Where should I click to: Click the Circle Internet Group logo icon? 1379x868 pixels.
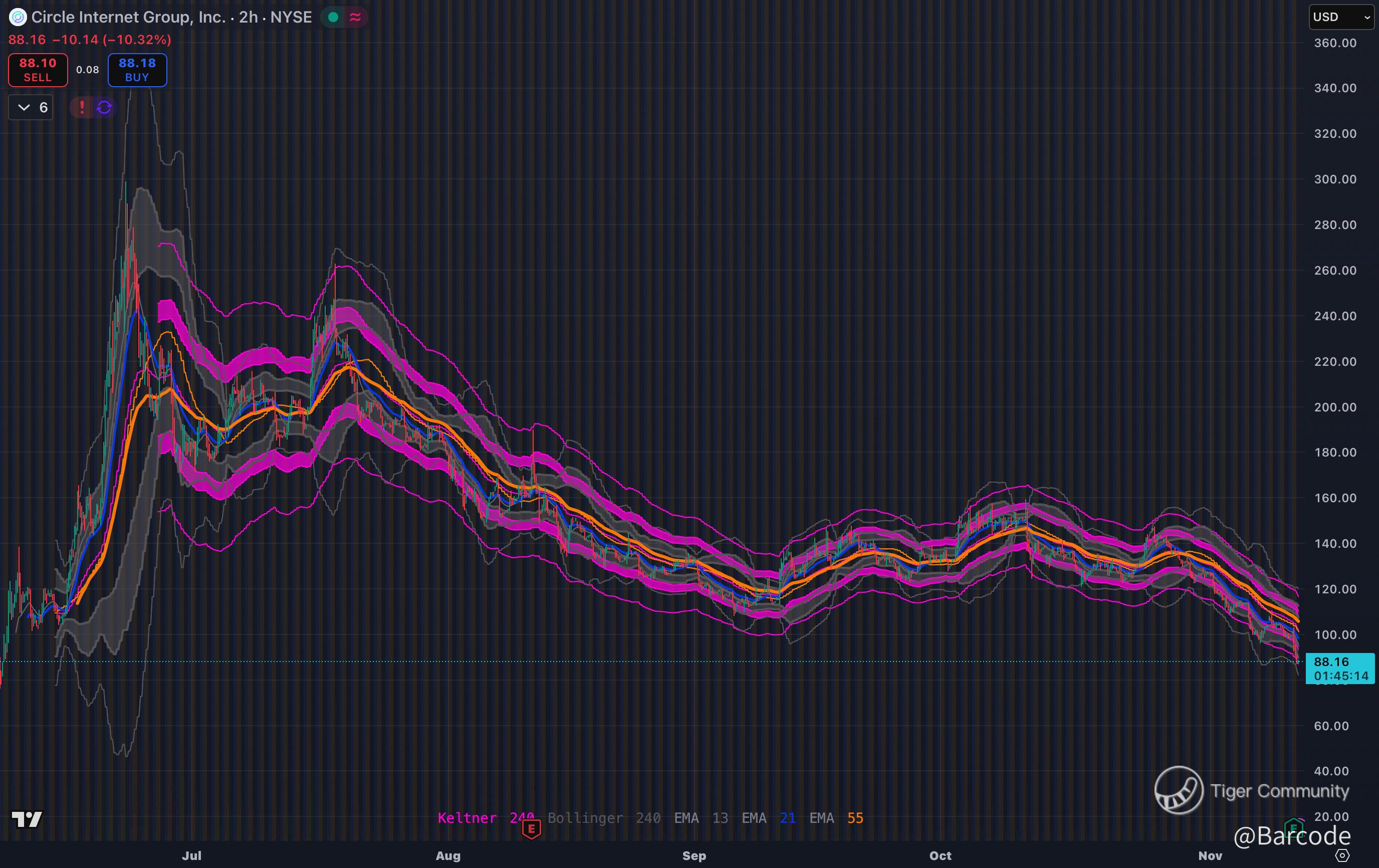coord(18,17)
